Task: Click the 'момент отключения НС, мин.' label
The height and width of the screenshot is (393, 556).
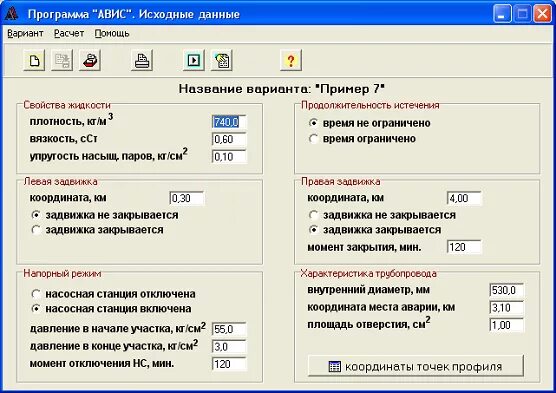Action: click(102, 364)
